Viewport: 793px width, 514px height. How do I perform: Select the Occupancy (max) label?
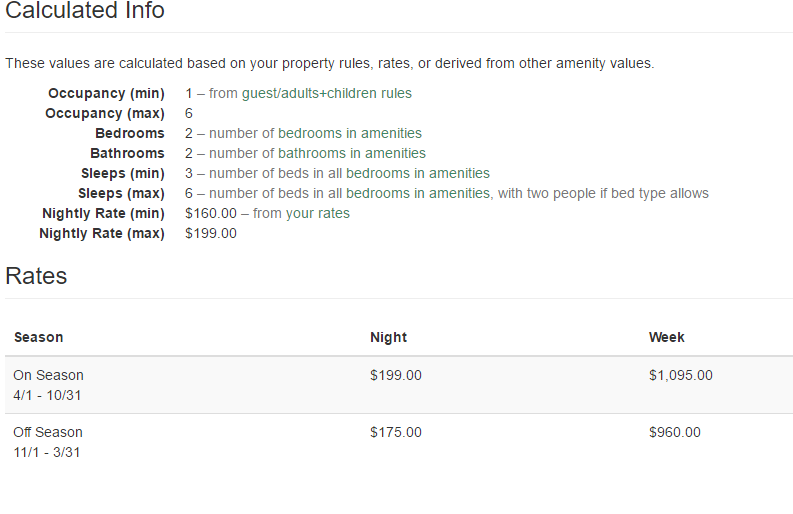(105, 113)
